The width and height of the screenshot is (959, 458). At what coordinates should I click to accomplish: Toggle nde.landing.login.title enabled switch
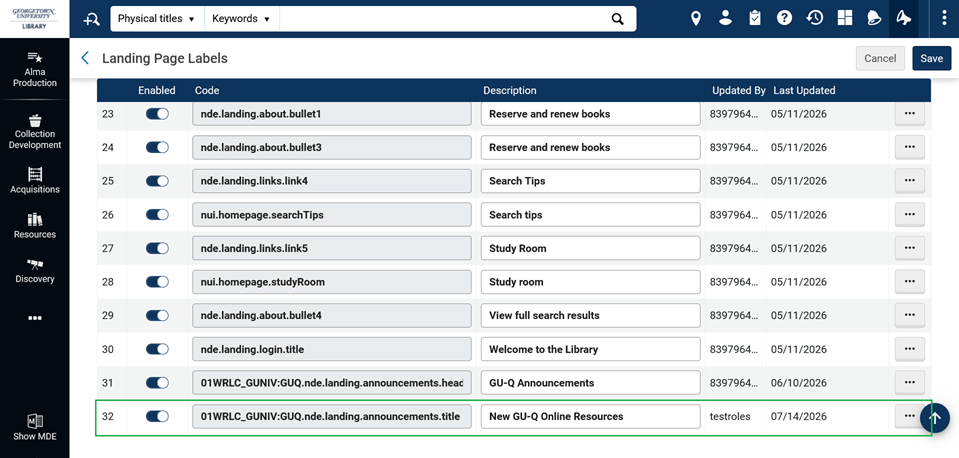click(157, 349)
